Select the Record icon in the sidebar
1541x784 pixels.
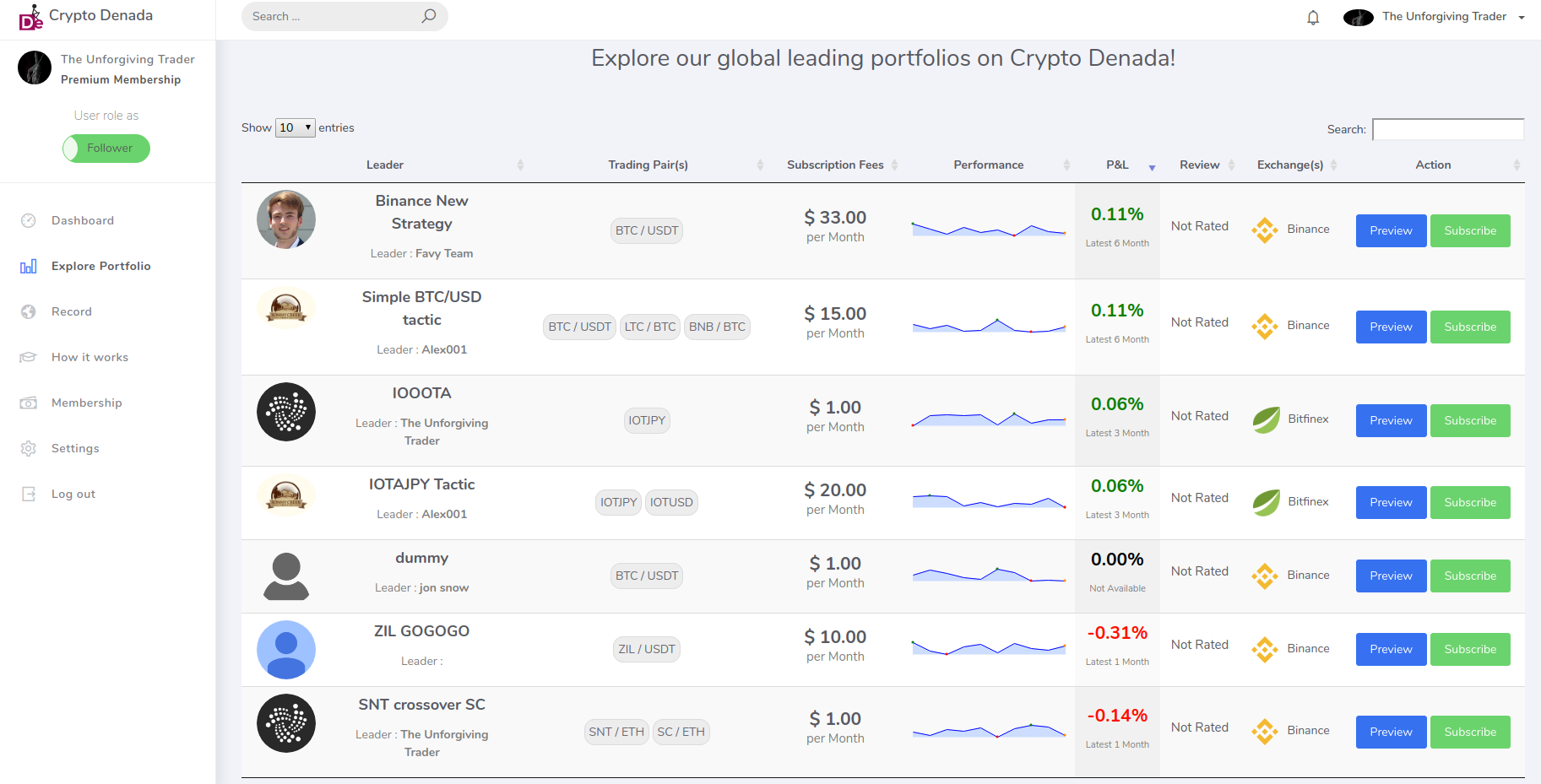29,311
